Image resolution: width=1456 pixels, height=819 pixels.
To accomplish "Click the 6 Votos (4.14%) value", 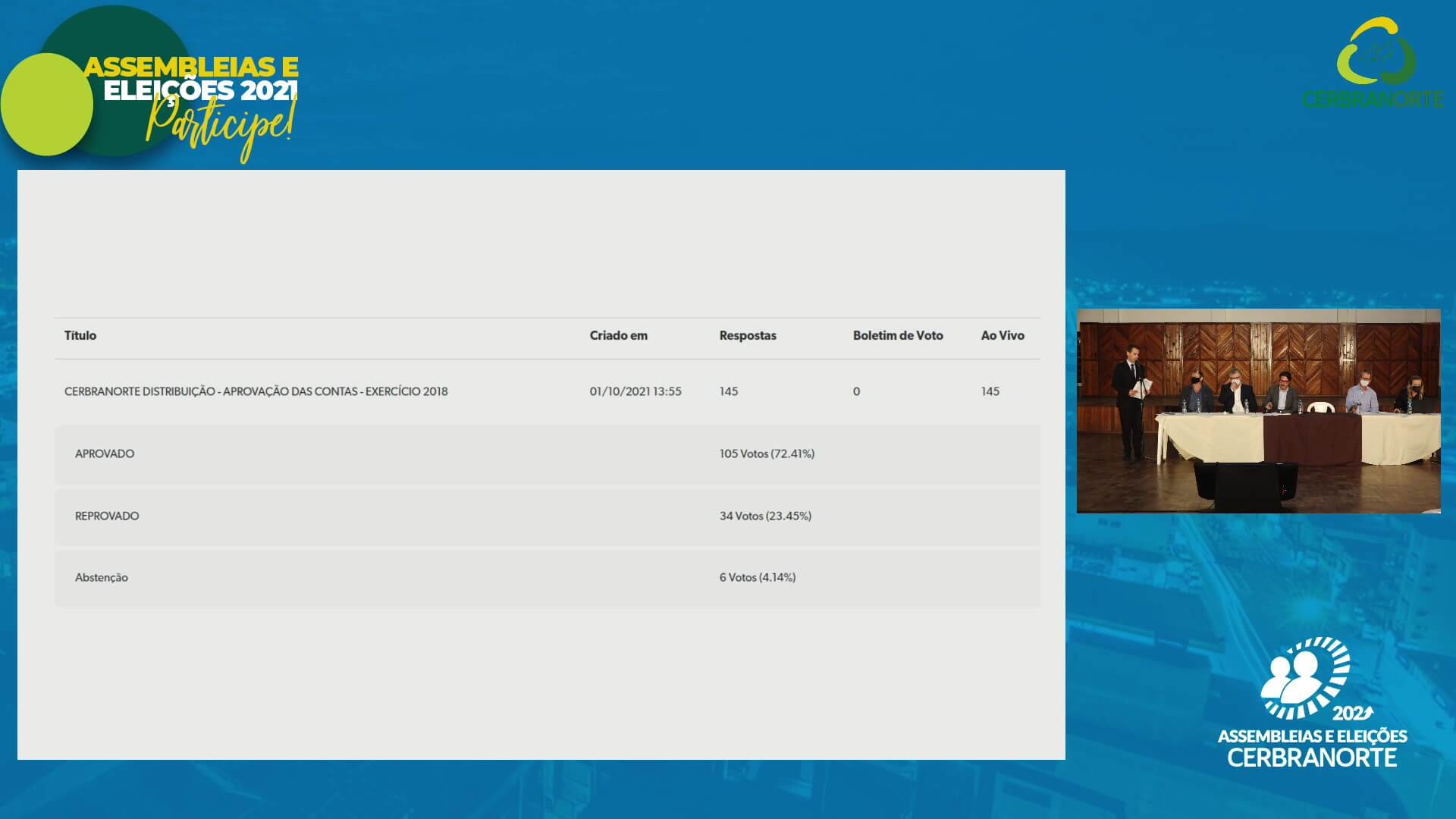I will coord(757,577).
